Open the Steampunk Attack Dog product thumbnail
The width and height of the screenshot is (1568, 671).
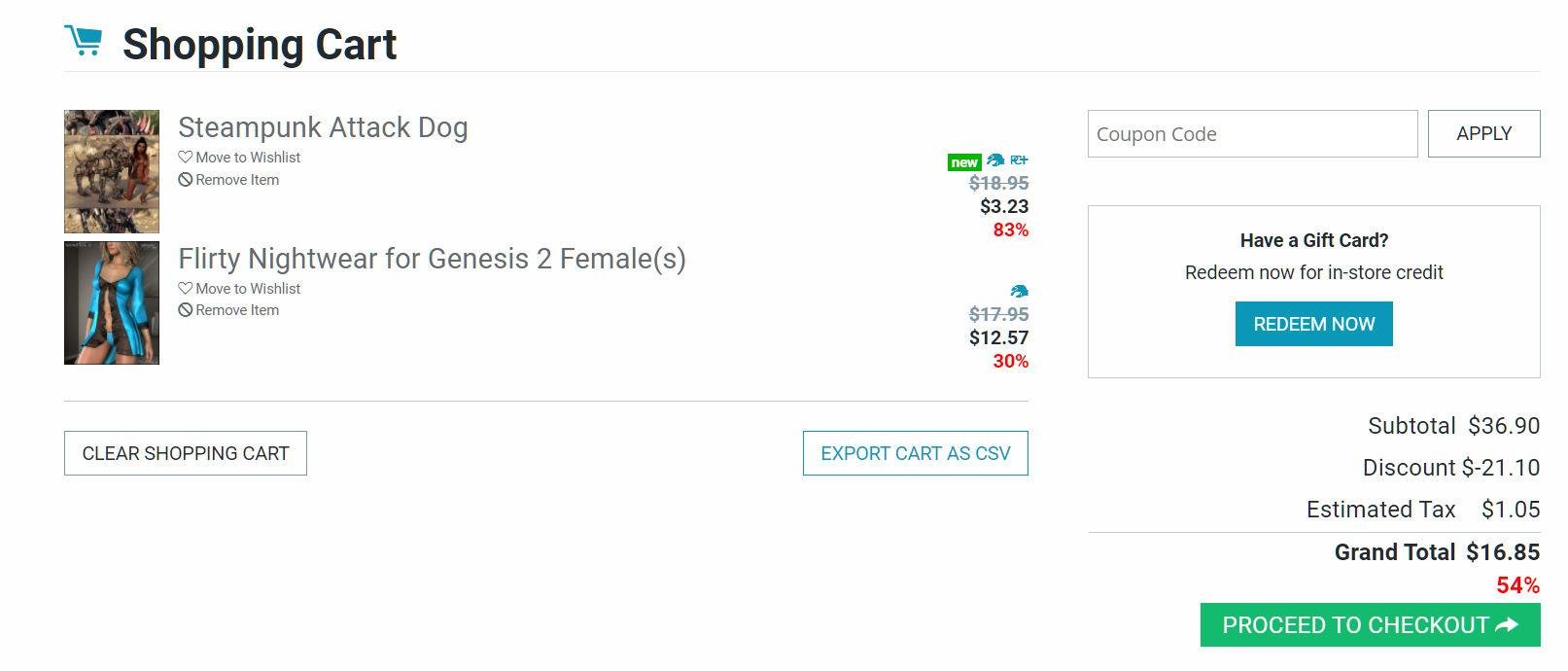click(x=112, y=171)
